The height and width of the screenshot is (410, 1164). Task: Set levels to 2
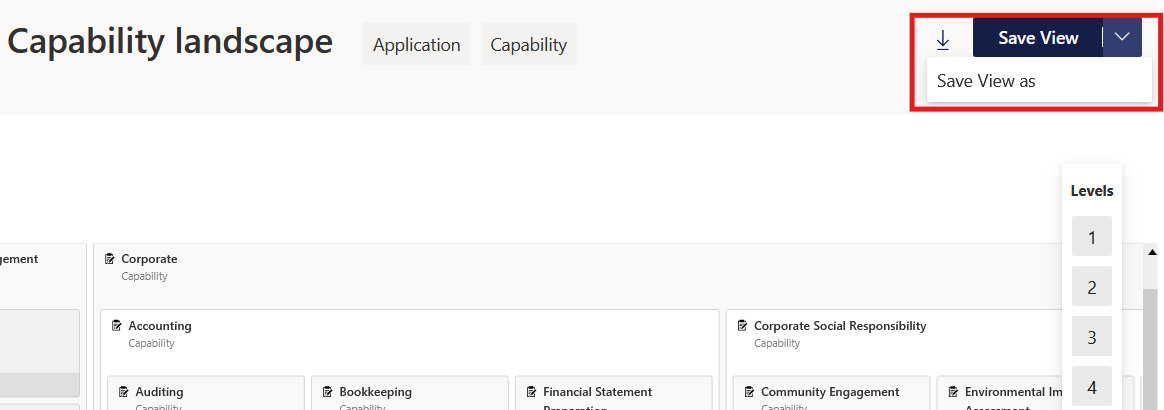tap(1091, 286)
